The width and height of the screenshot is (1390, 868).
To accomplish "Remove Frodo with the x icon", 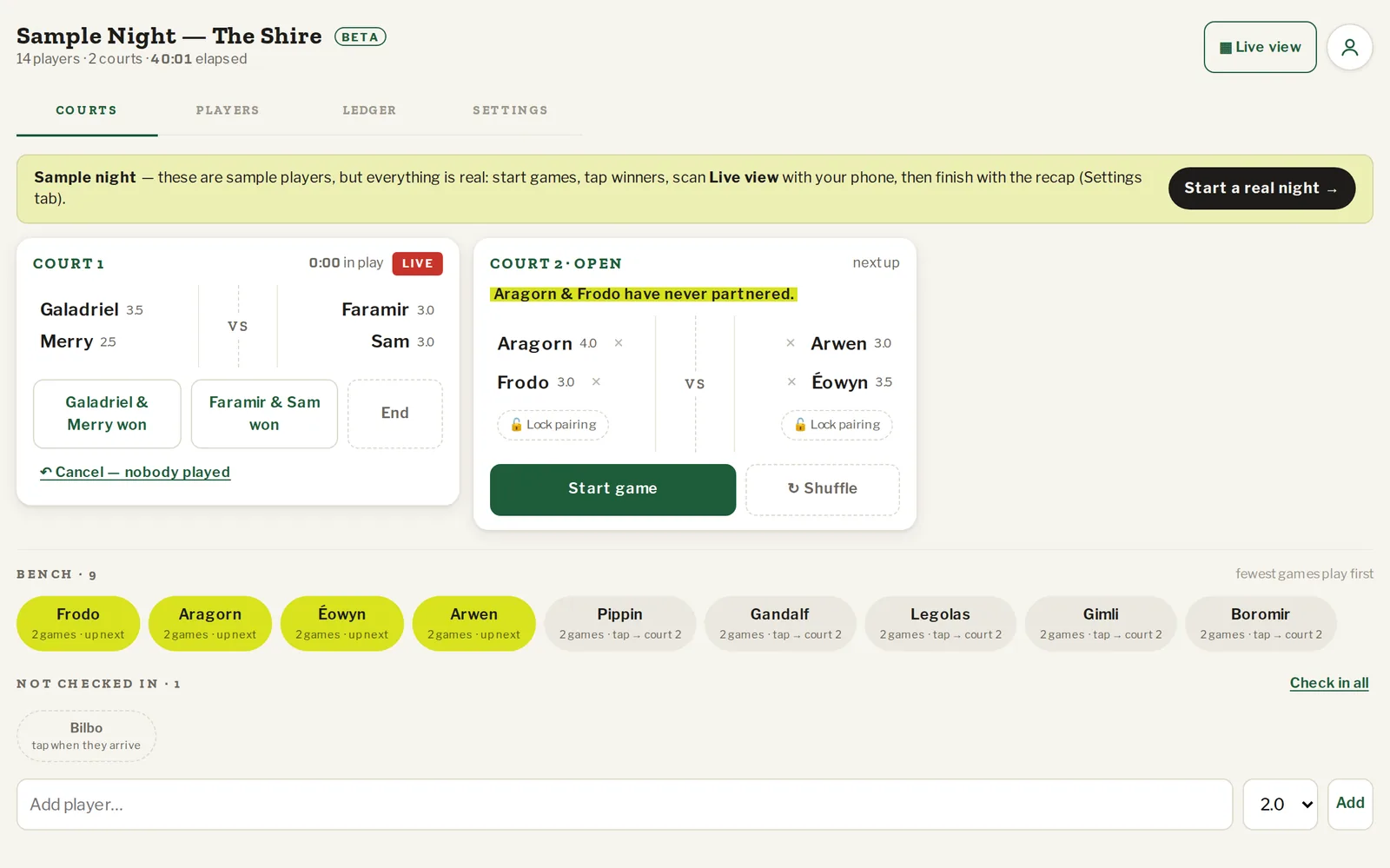I will [596, 381].
